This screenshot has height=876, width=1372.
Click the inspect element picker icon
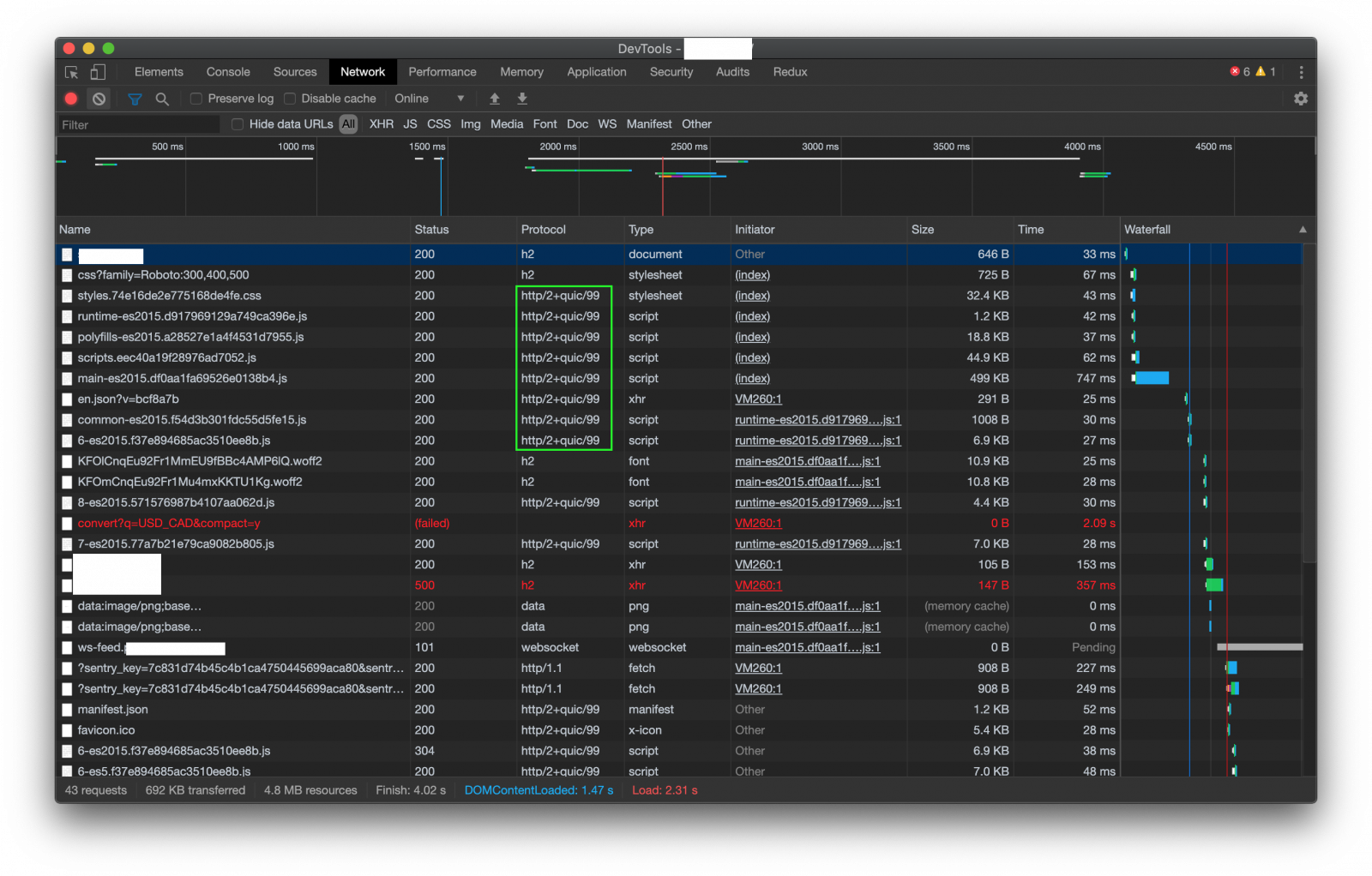[71, 73]
